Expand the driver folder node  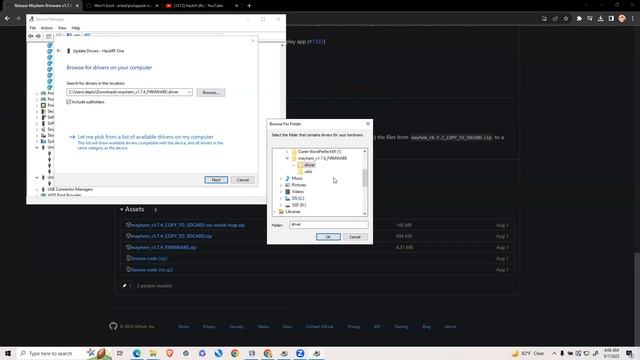(x=293, y=165)
